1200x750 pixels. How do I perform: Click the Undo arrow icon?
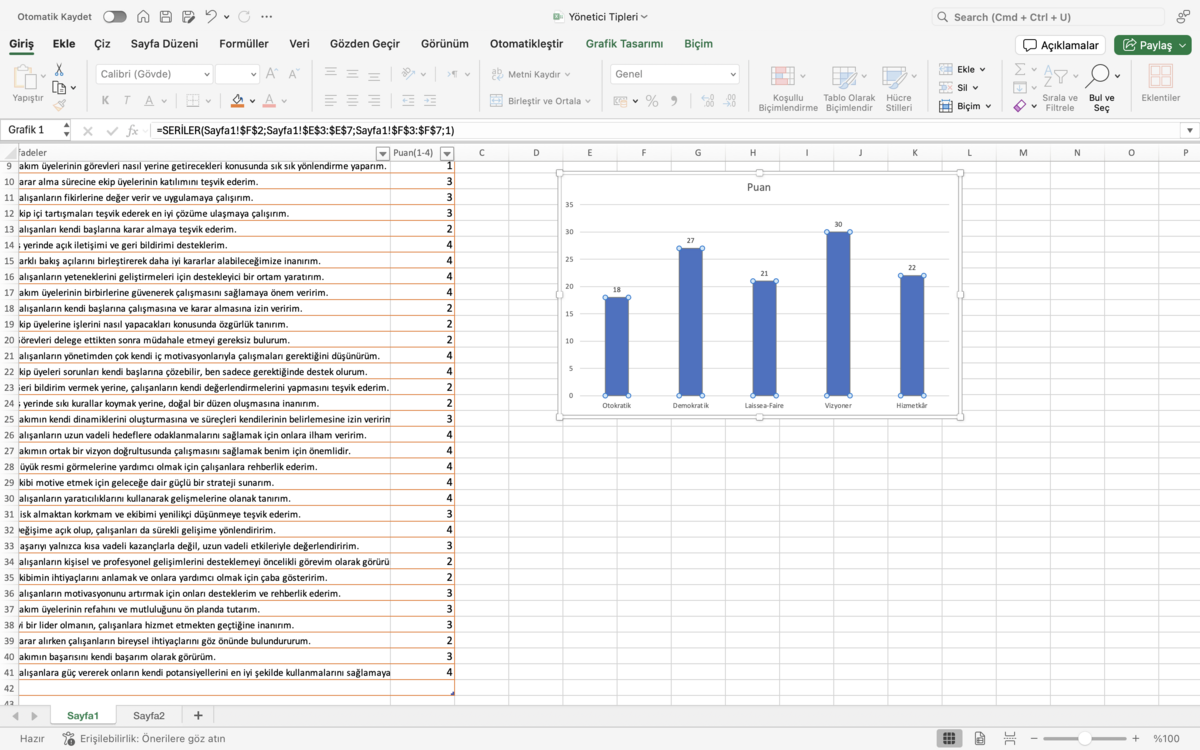click(210, 17)
